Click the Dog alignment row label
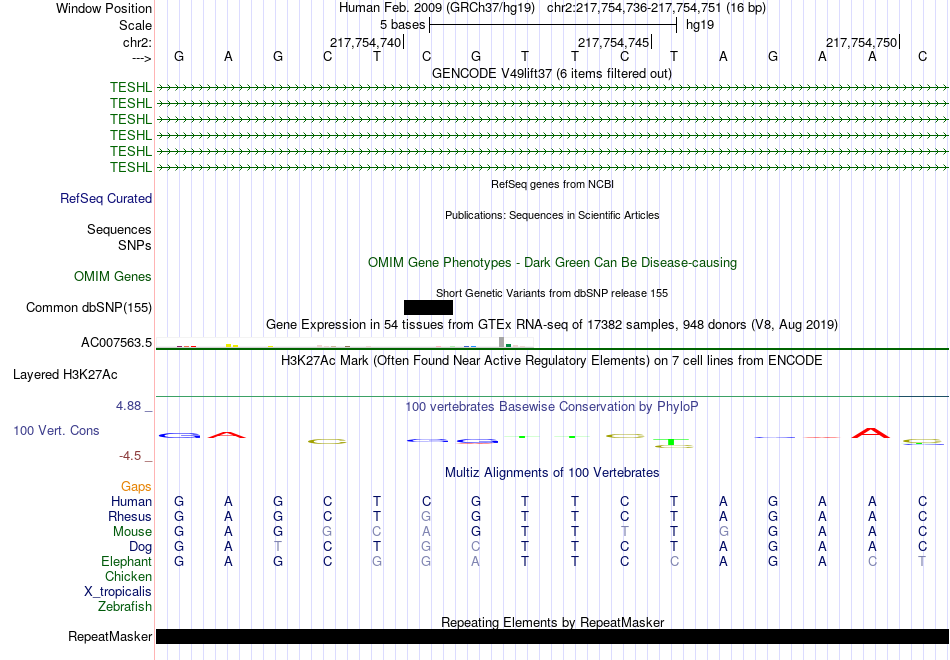 click(x=141, y=547)
